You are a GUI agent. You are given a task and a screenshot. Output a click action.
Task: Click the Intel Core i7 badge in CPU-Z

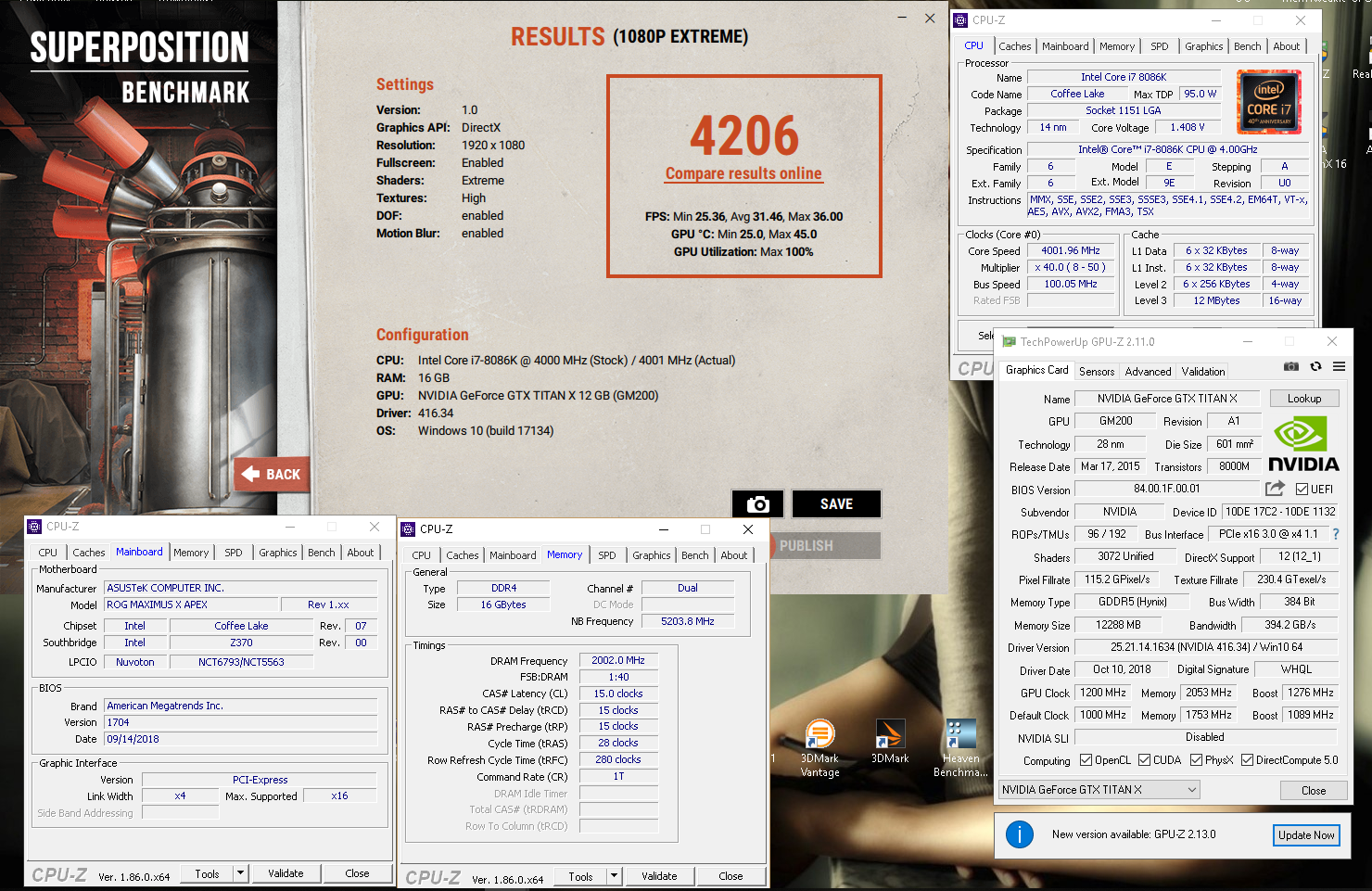pos(1269,102)
